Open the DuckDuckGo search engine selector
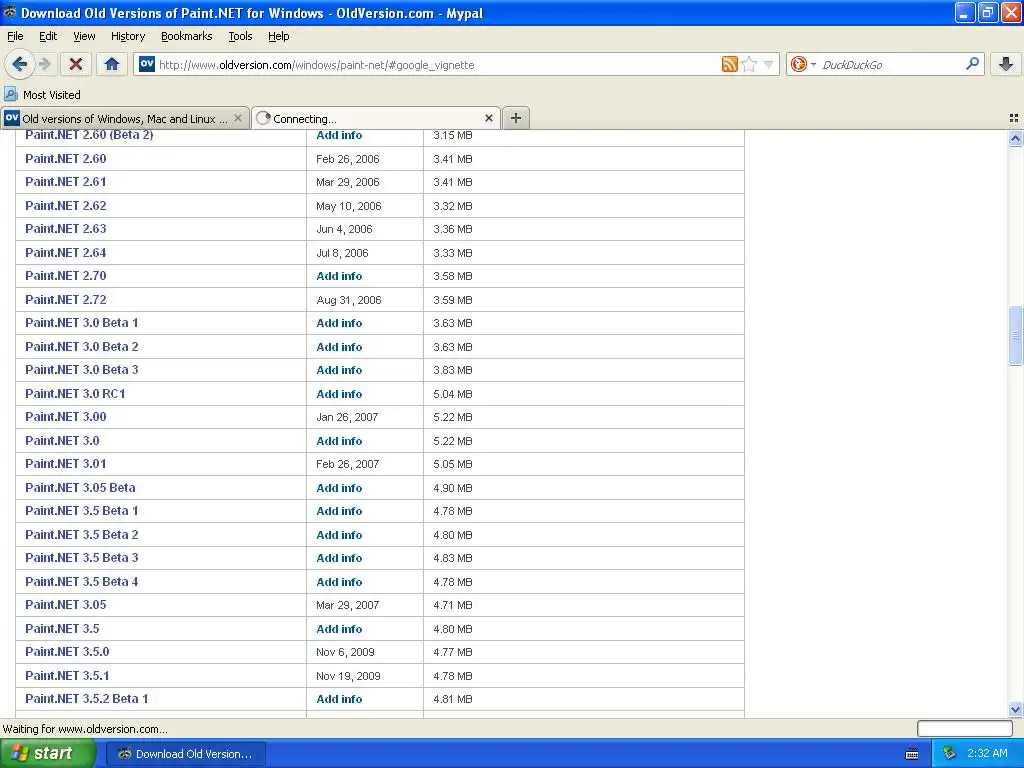Viewport: 1024px width, 768px height. point(803,64)
